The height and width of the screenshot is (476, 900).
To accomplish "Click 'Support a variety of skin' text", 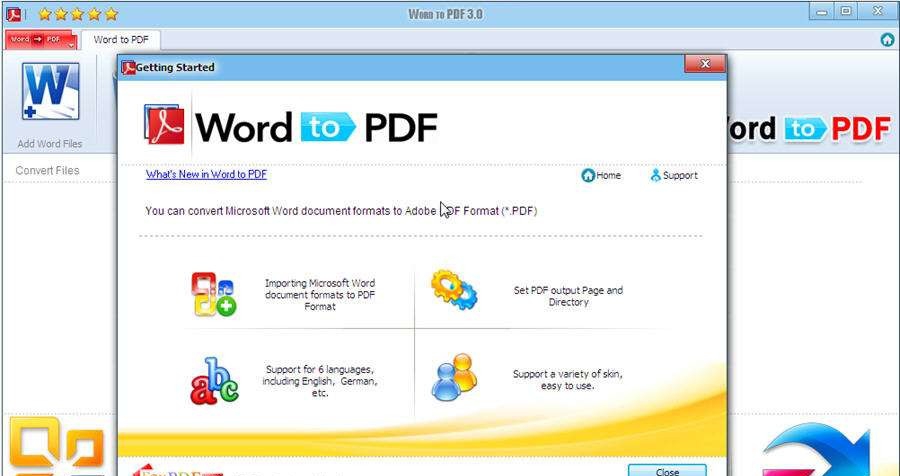I will point(568,380).
